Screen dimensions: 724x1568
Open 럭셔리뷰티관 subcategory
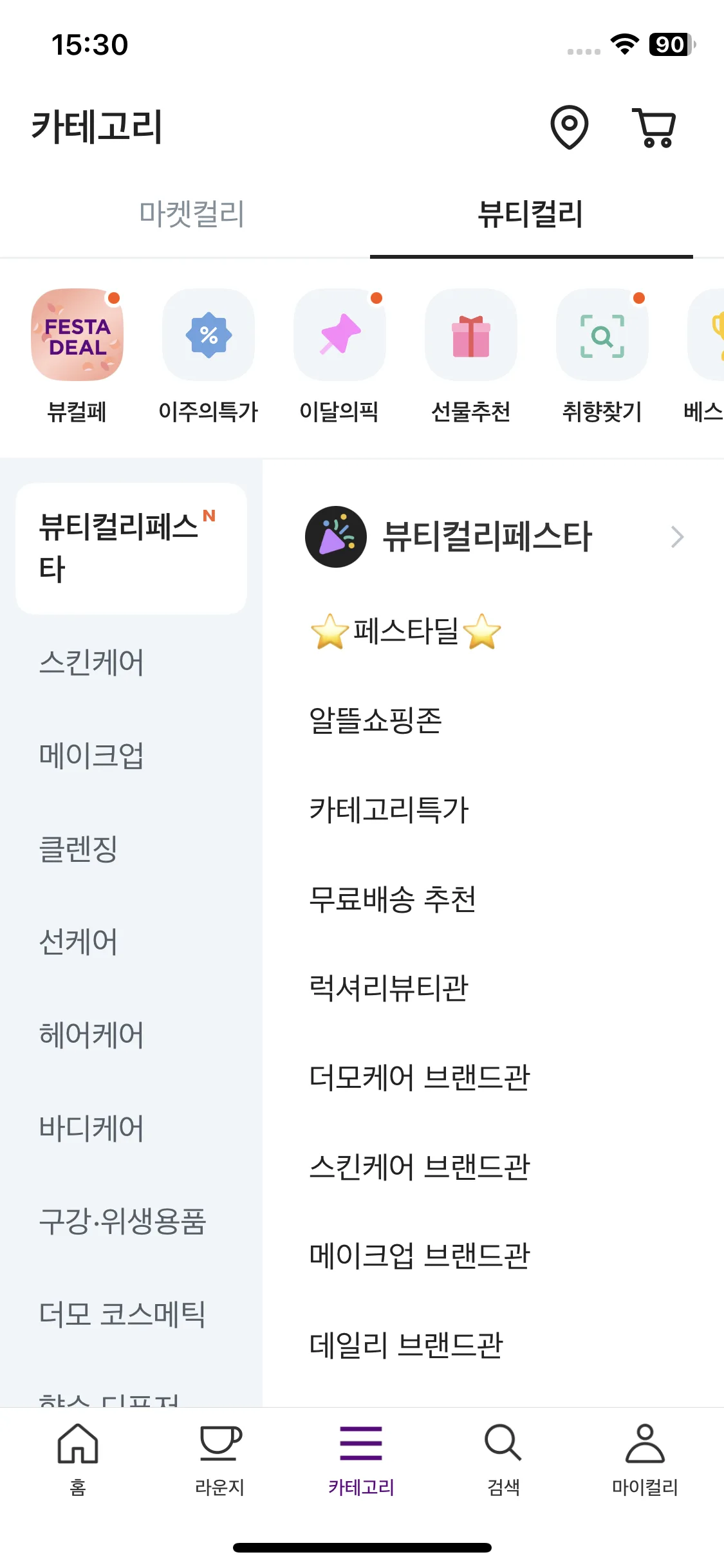coord(389,988)
